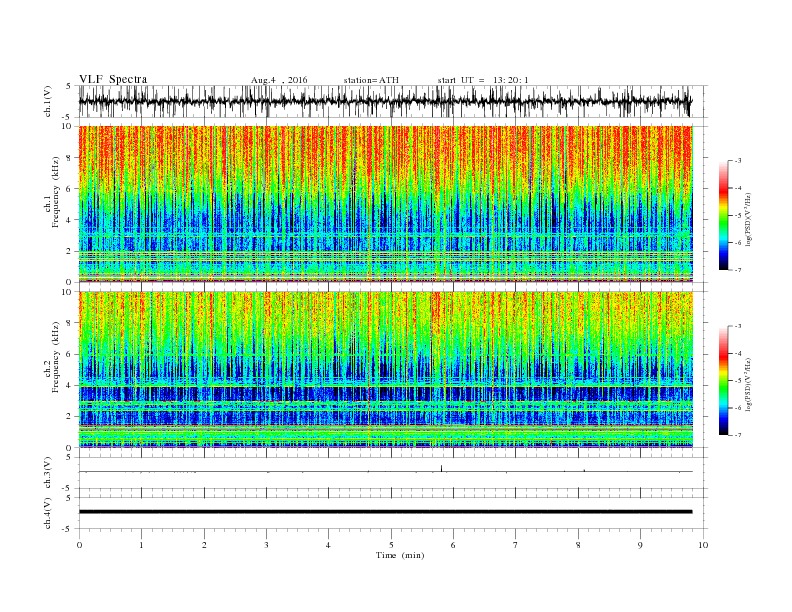Click the time axis tick label "1"
This screenshot has width=792, height=612.
141,545
